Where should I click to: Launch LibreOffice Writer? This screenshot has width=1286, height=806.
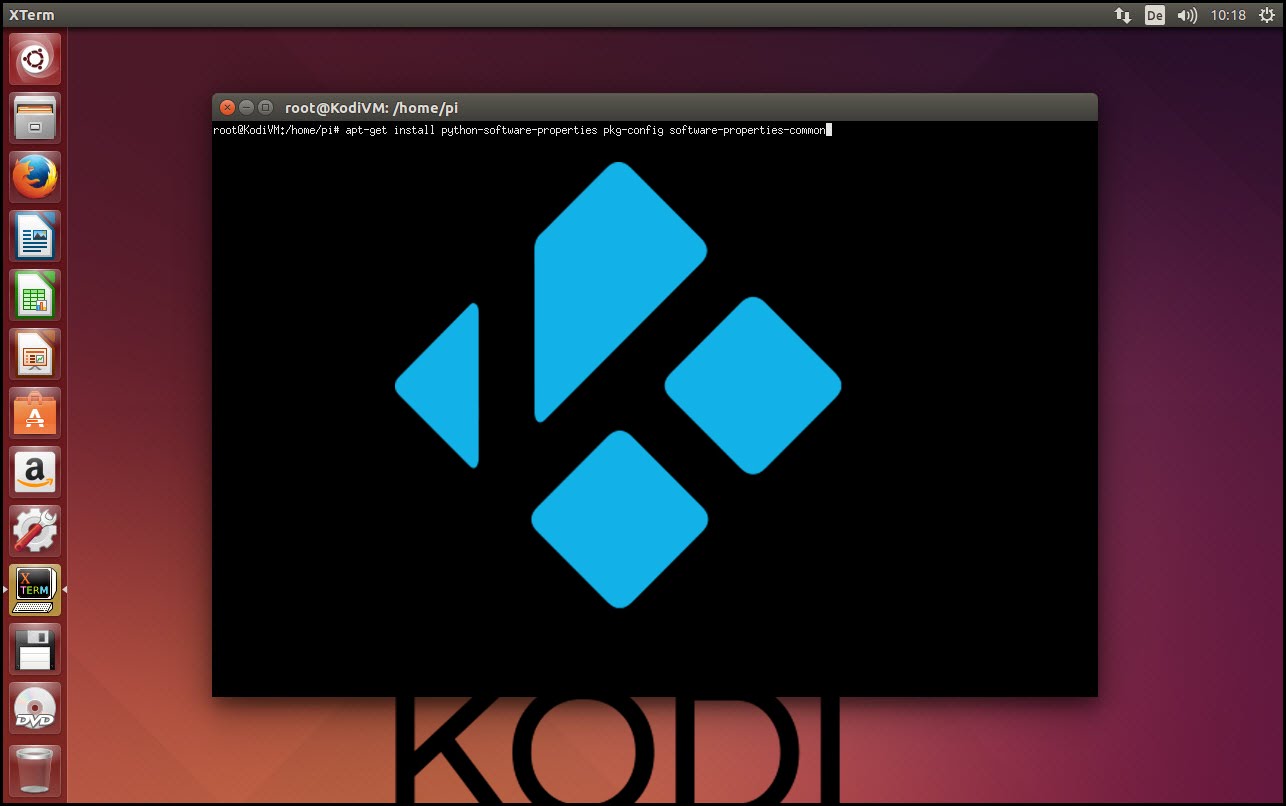point(34,236)
